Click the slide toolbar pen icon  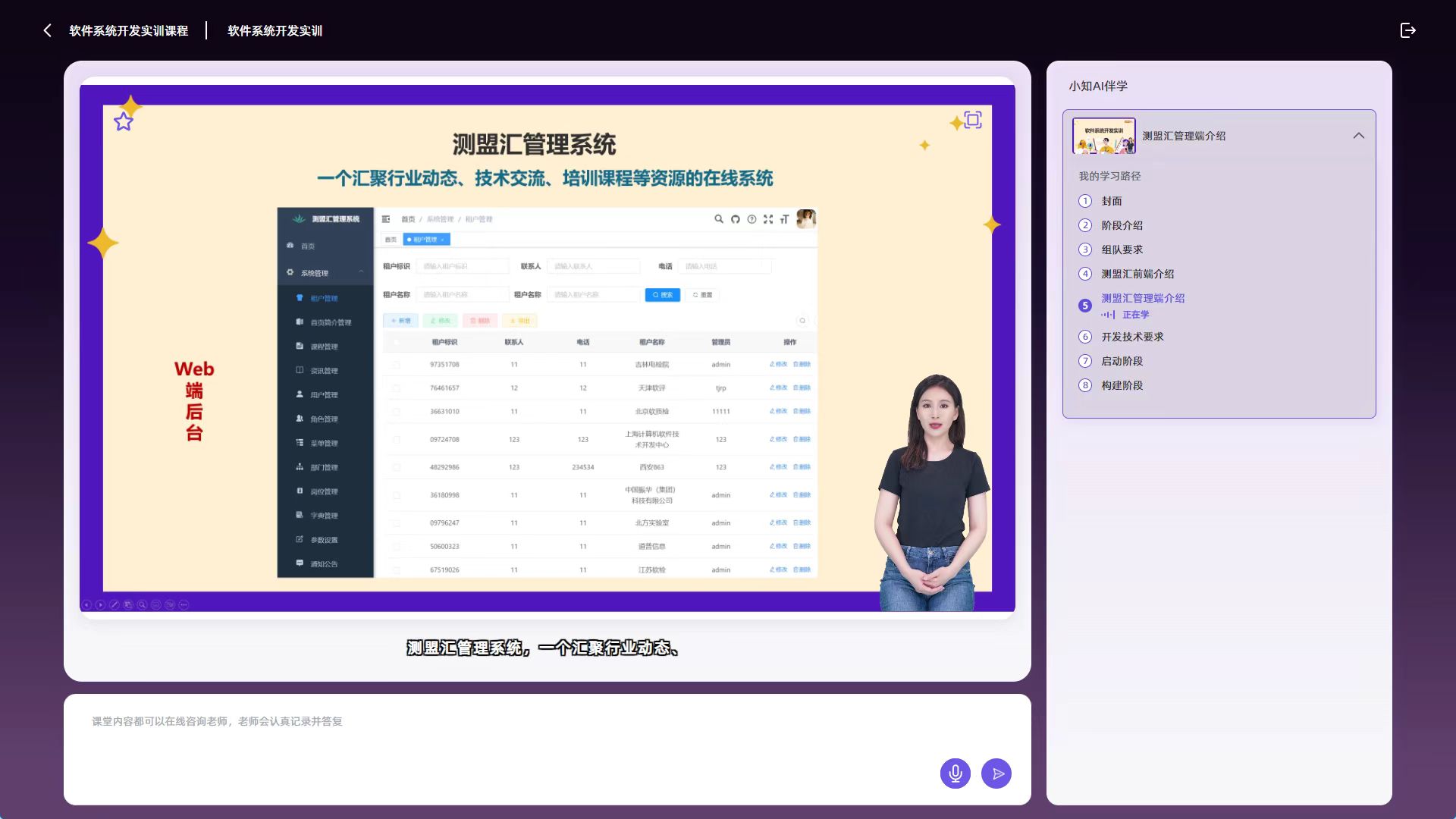point(115,604)
